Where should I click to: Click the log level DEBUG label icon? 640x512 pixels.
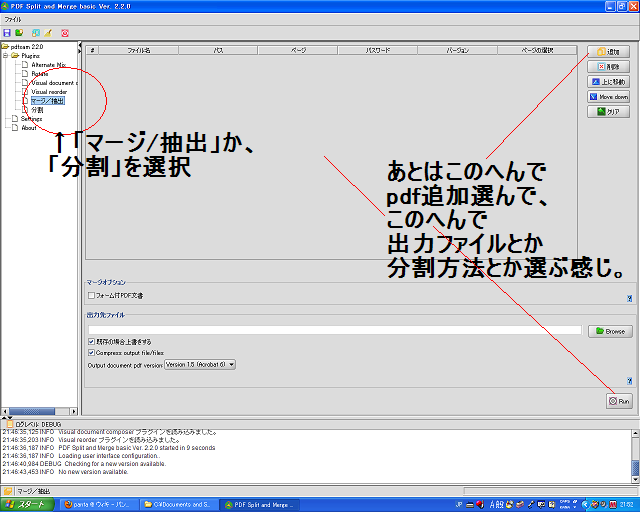click(10, 424)
